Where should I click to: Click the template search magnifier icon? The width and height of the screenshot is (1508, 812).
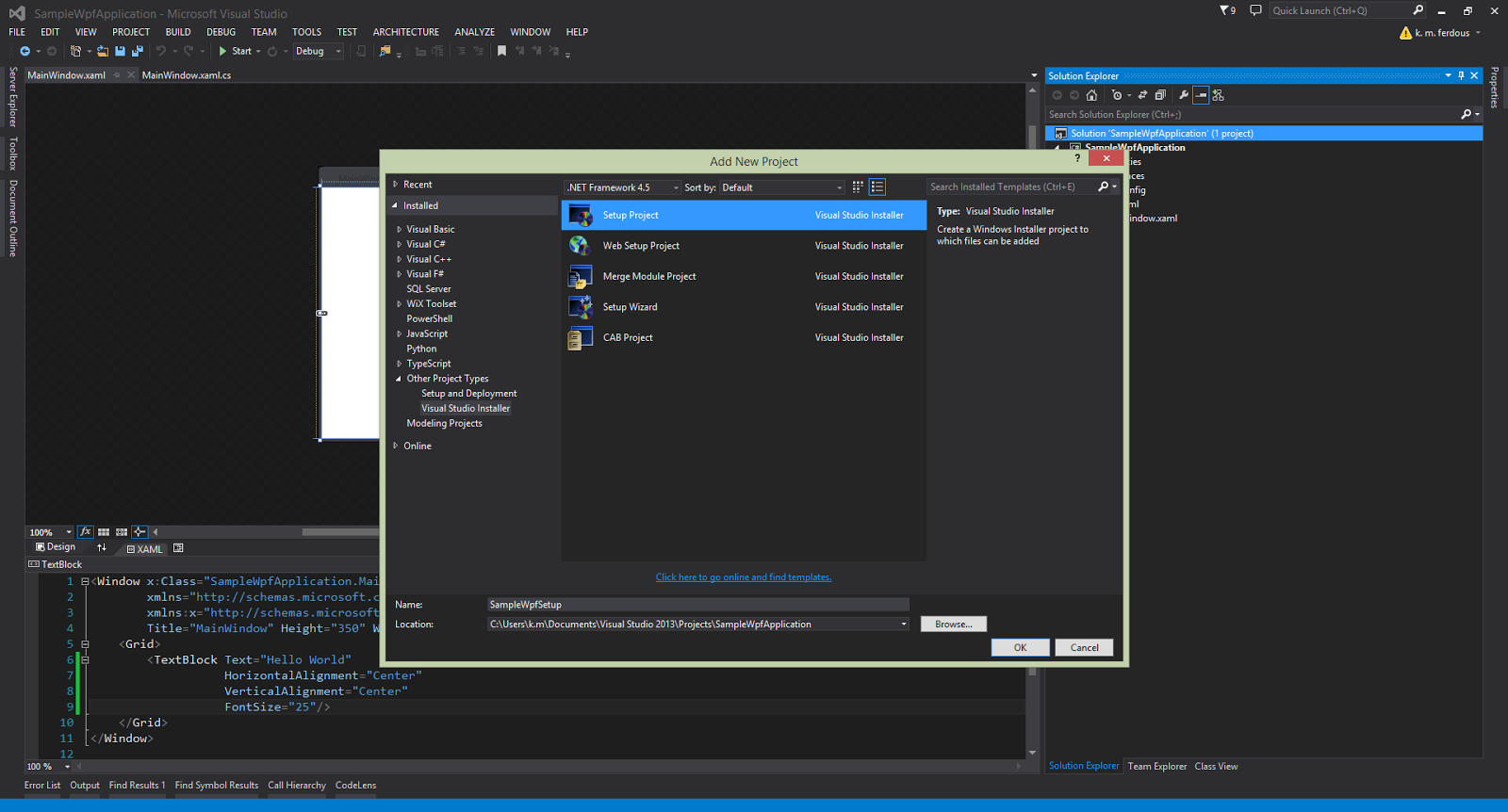1104,187
